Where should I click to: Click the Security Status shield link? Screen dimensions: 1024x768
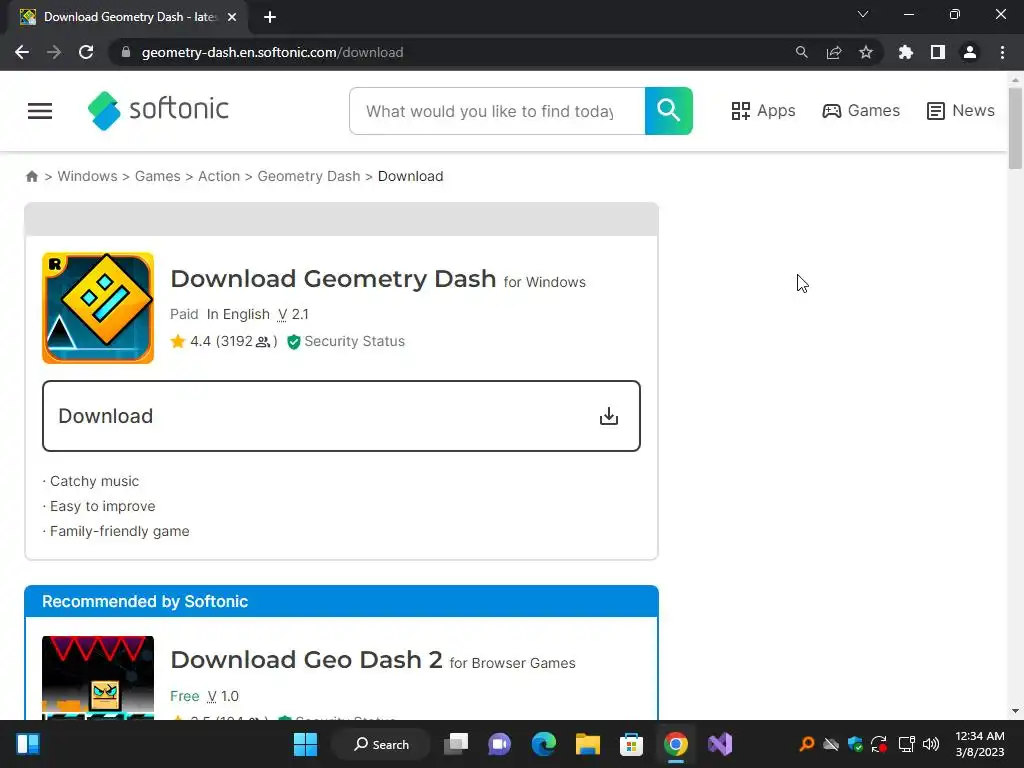click(346, 342)
